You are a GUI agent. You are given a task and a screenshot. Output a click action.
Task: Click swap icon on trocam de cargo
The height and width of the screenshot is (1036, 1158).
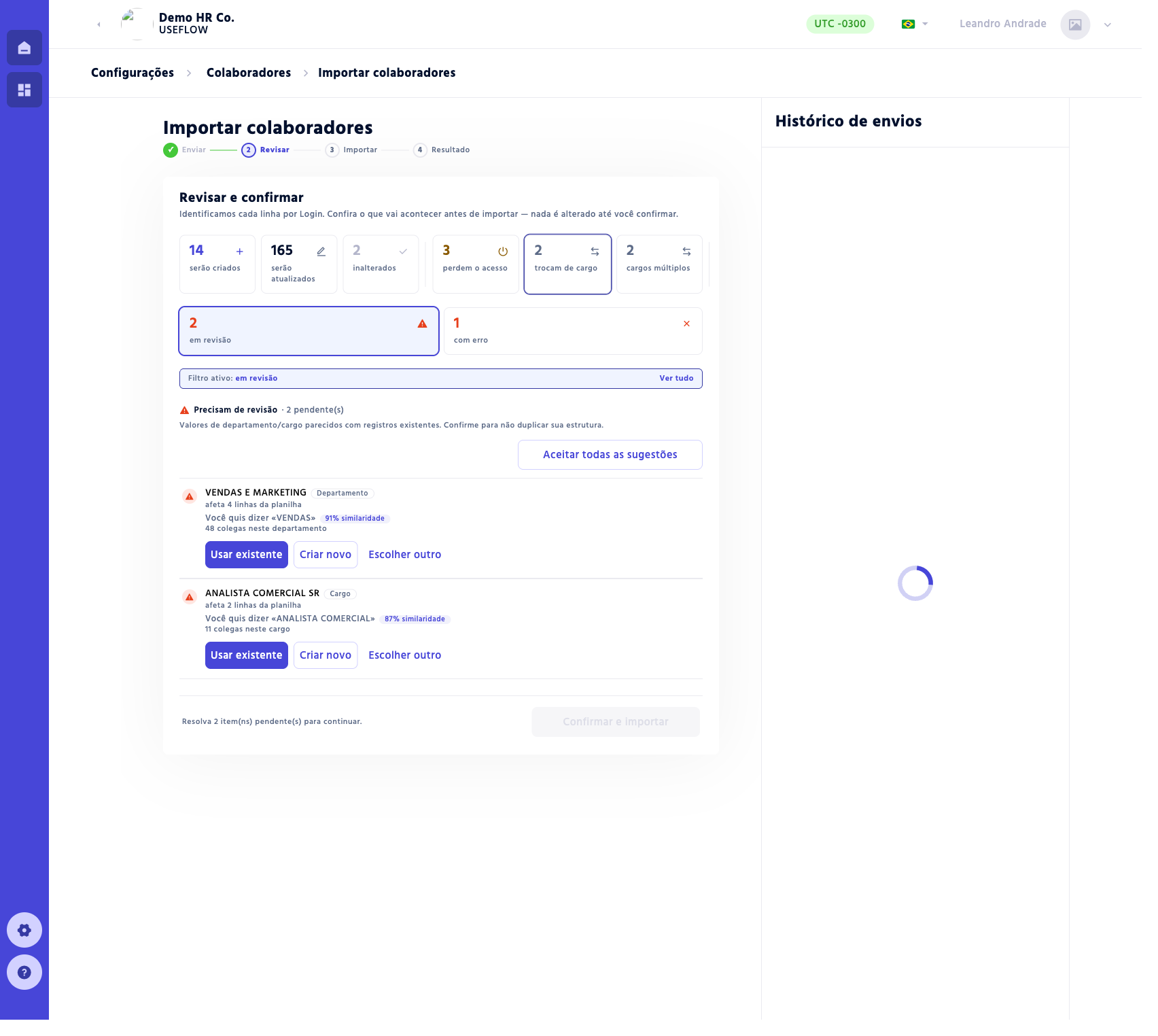(595, 252)
